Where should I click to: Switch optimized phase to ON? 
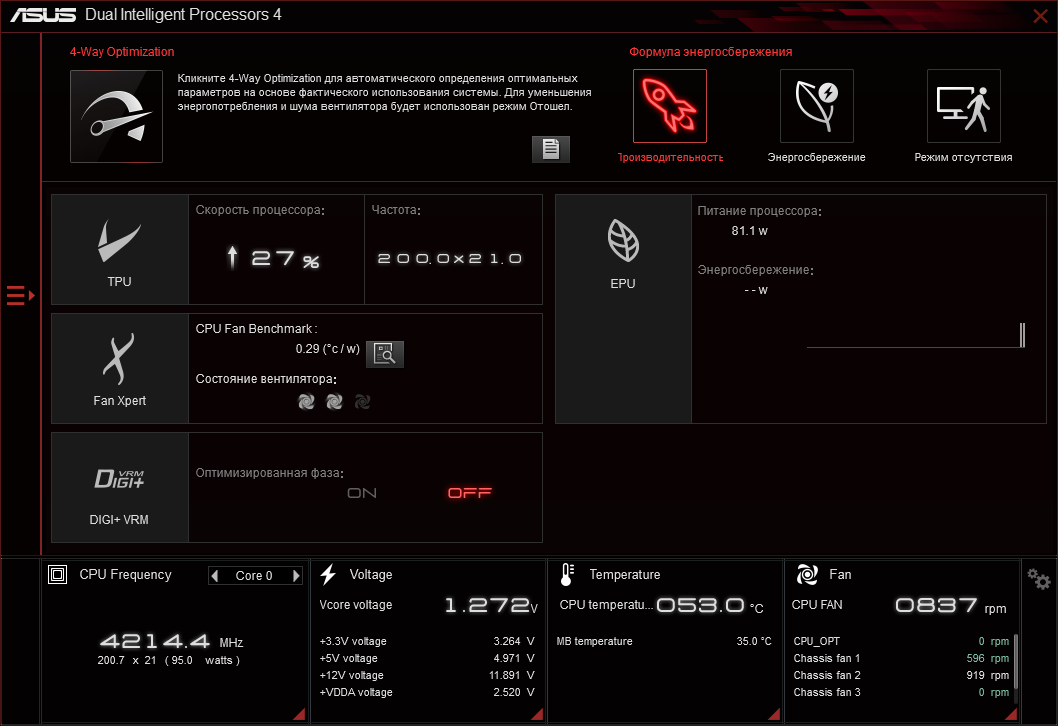[362, 493]
